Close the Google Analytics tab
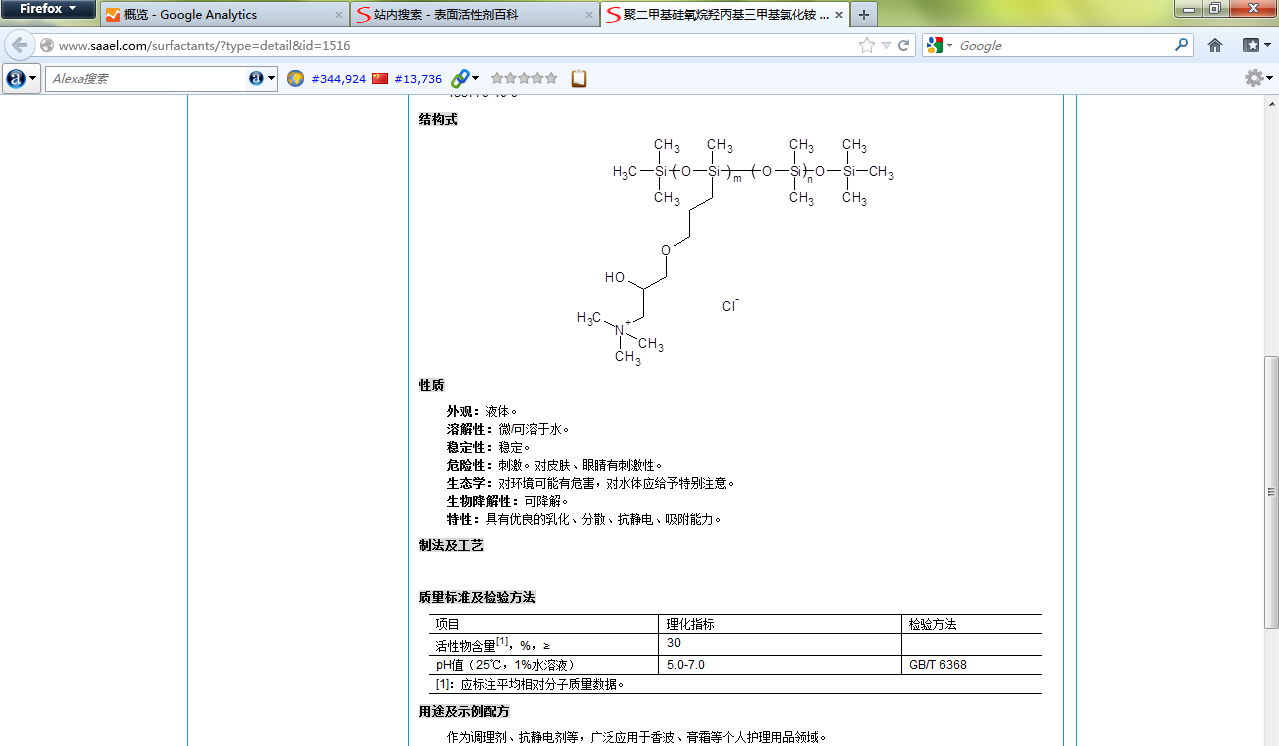 click(337, 15)
